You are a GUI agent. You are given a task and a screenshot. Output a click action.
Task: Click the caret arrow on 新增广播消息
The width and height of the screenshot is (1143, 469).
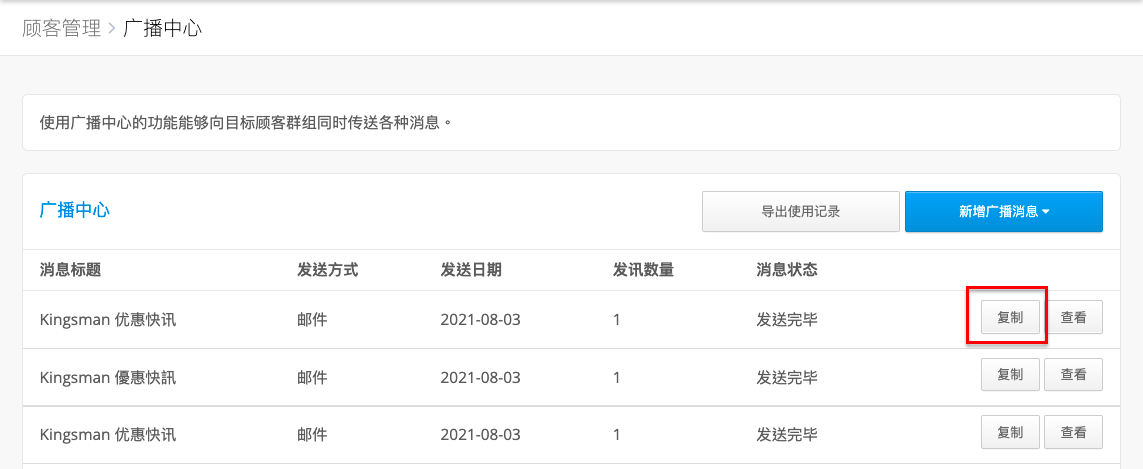coord(1046,212)
